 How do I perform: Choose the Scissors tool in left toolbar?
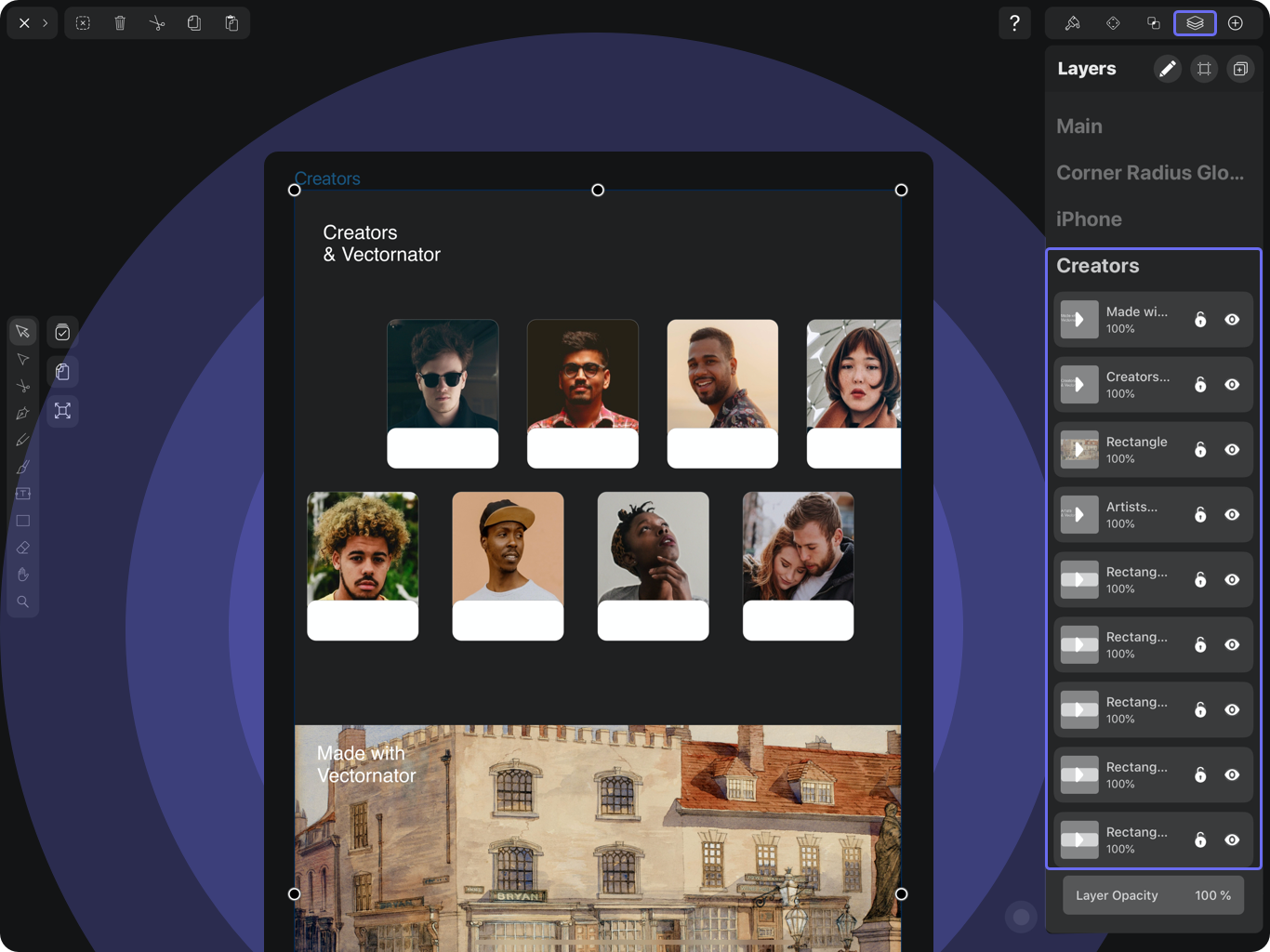click(23, 386)
